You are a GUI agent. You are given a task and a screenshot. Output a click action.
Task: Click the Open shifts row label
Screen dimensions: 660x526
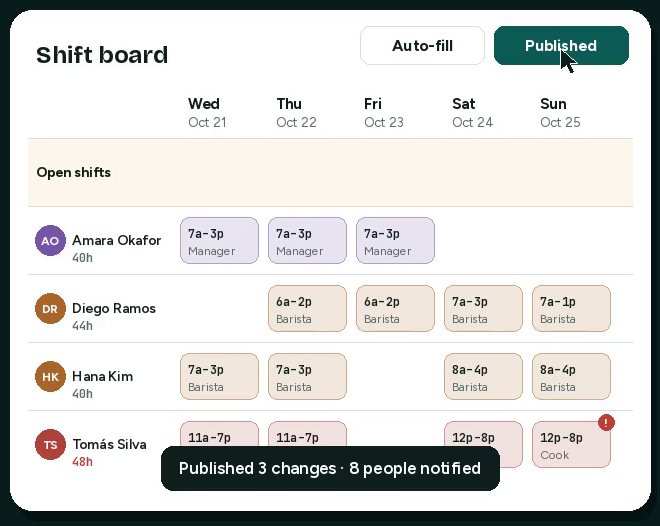[74, 173]
